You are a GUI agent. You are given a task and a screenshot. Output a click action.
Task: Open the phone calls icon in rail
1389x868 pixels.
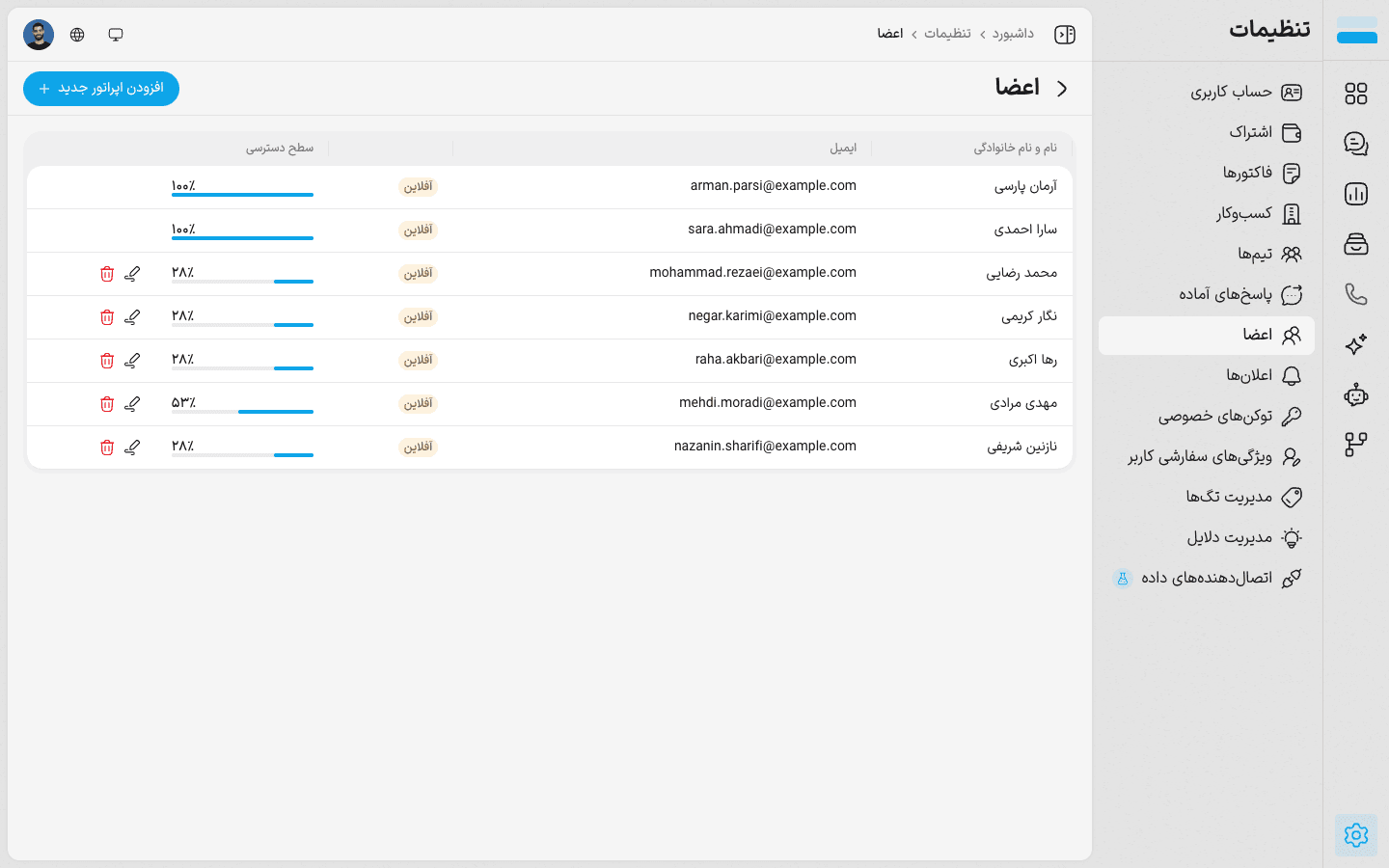(1356, 294)
